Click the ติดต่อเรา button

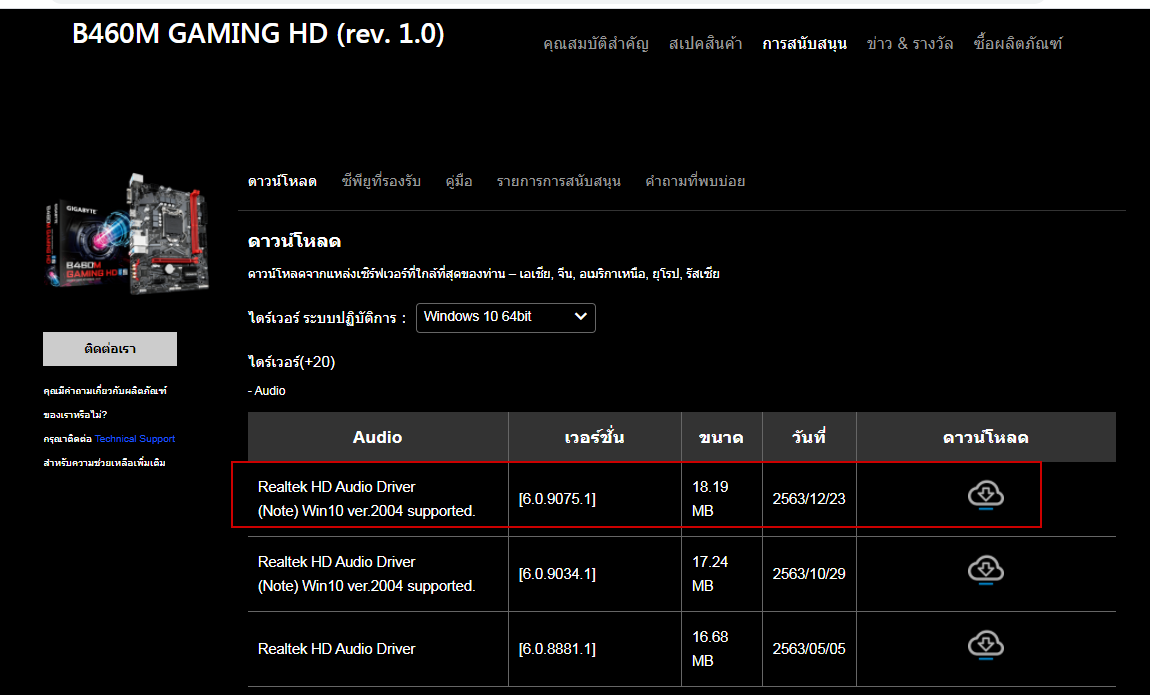[110, 349]
